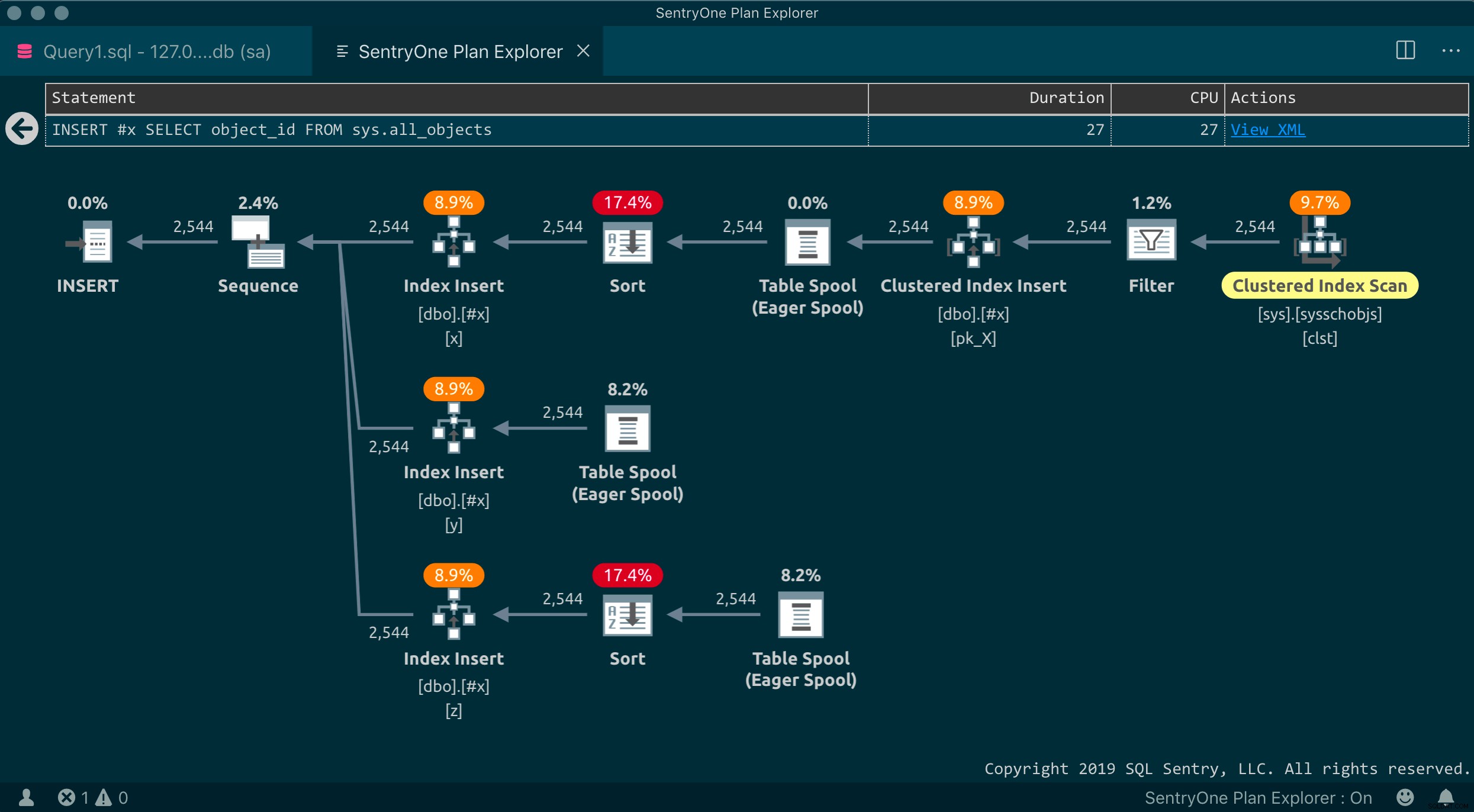This screenshot has width=1474, height=812.
Task: Select the INSERT #x SELECT statement row
Action: coord(757,130)
